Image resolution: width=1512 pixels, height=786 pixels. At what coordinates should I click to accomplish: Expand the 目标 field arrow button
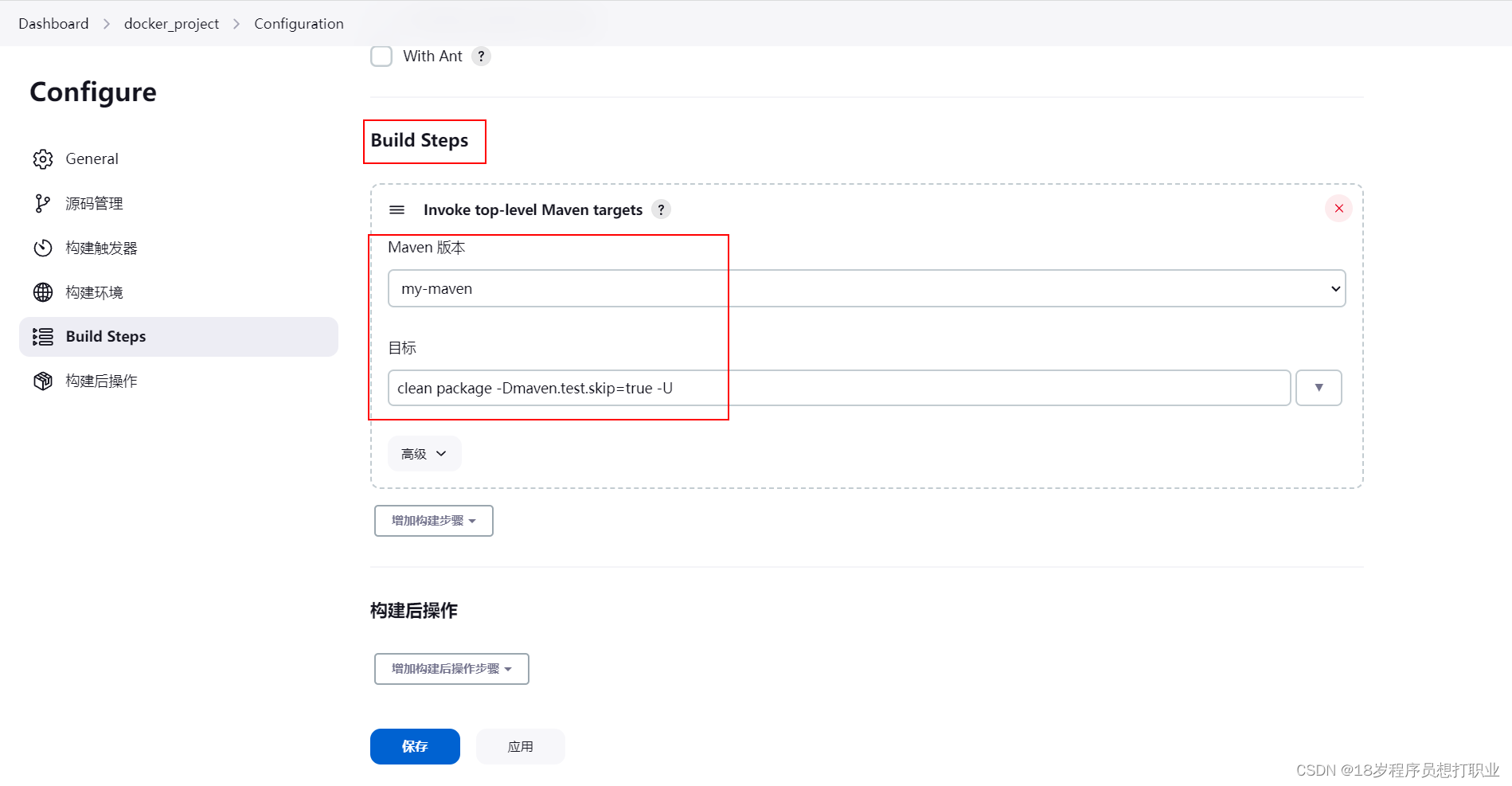[1319, 388]
